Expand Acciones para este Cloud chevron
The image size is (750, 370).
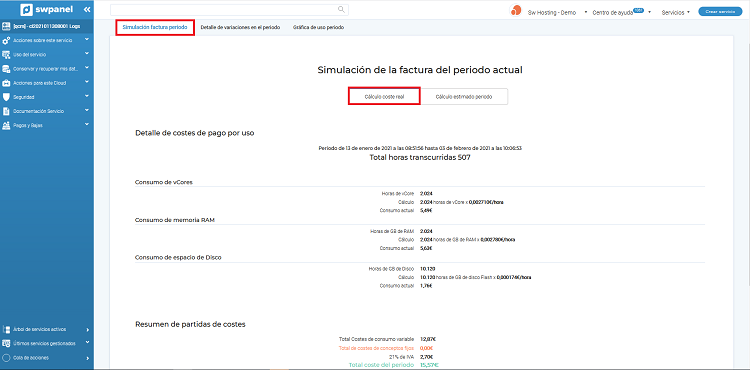tap(87, 82)
